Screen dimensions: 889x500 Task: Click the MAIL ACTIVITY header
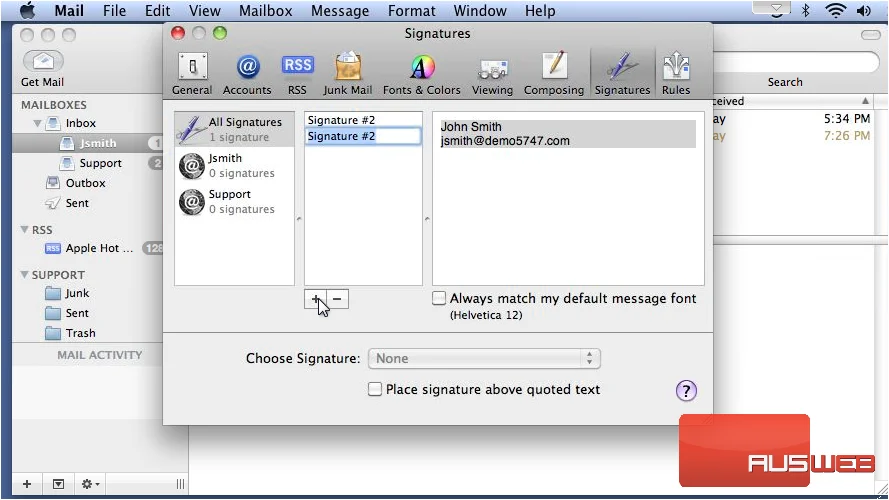click(99, 355)
